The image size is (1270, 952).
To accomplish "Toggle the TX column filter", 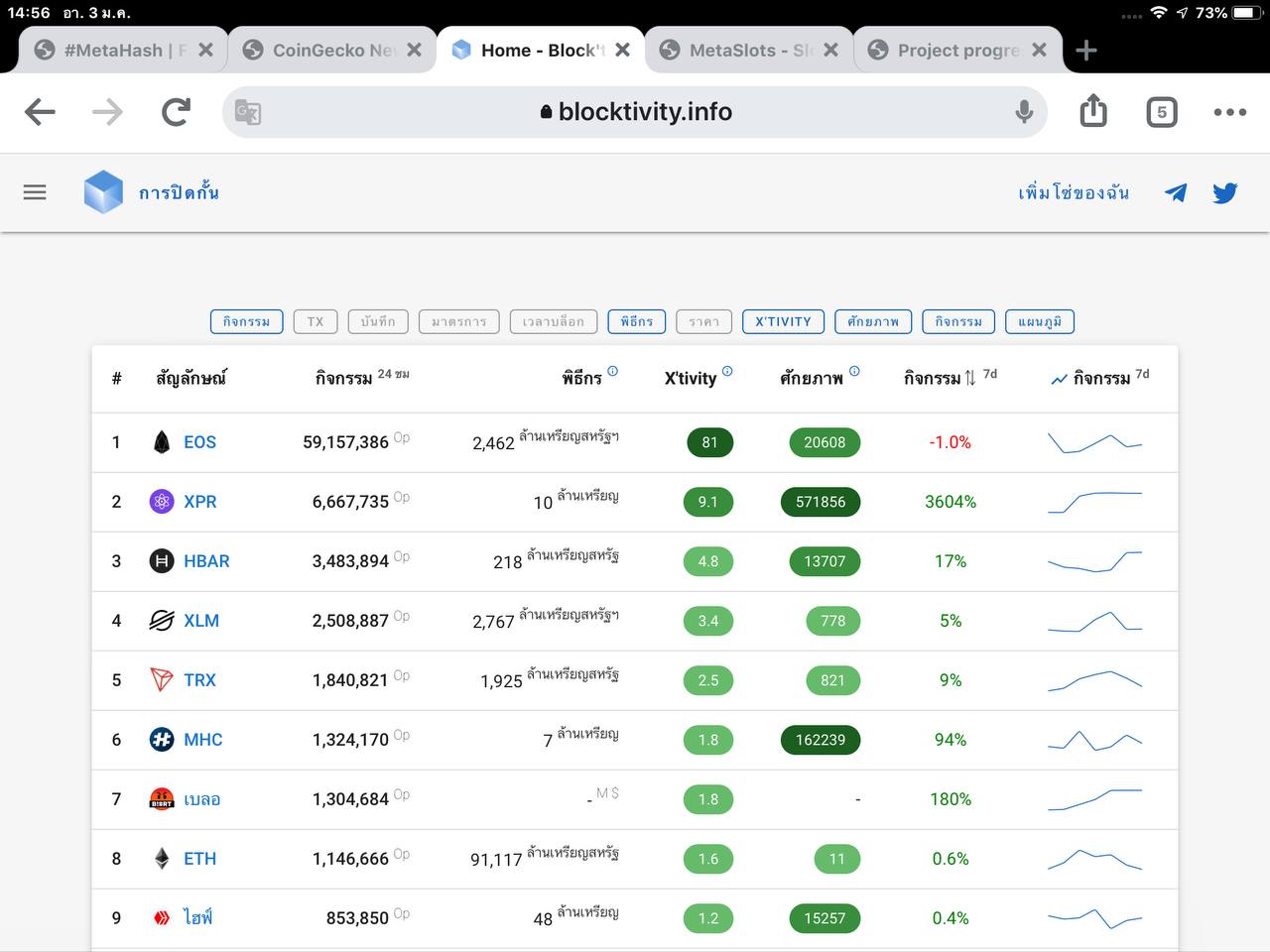I will tap(316, 321).
